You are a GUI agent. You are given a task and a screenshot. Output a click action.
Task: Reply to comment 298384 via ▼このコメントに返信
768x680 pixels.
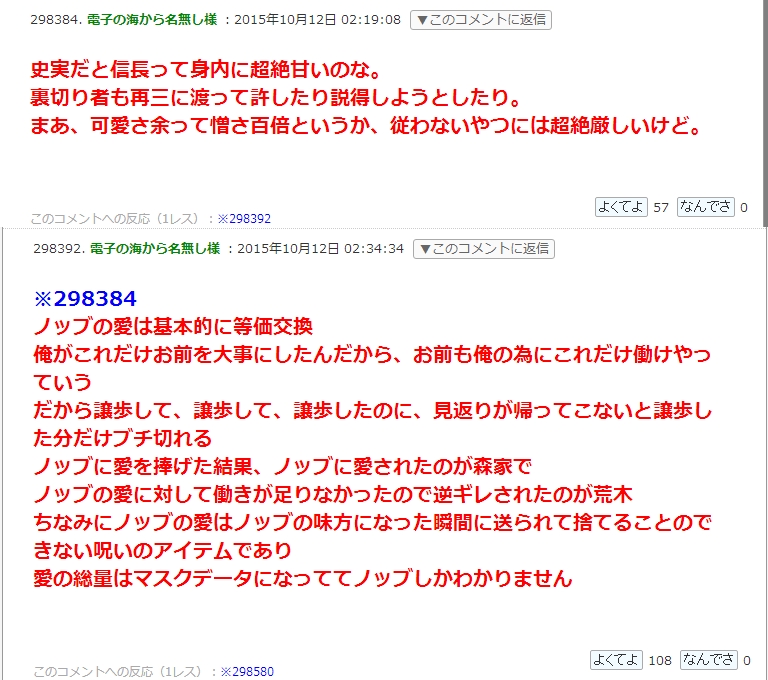point(480,20)
